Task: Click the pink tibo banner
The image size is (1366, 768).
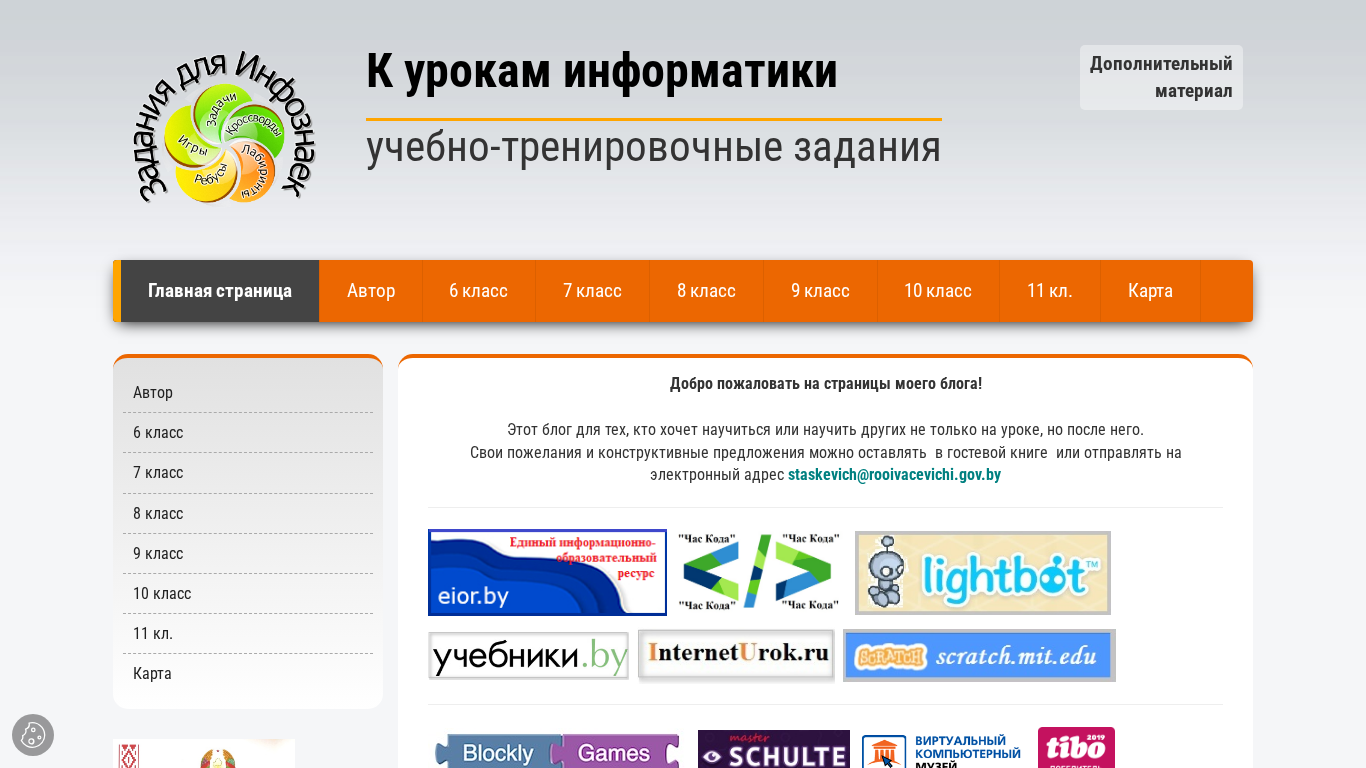Action: 1076,748
